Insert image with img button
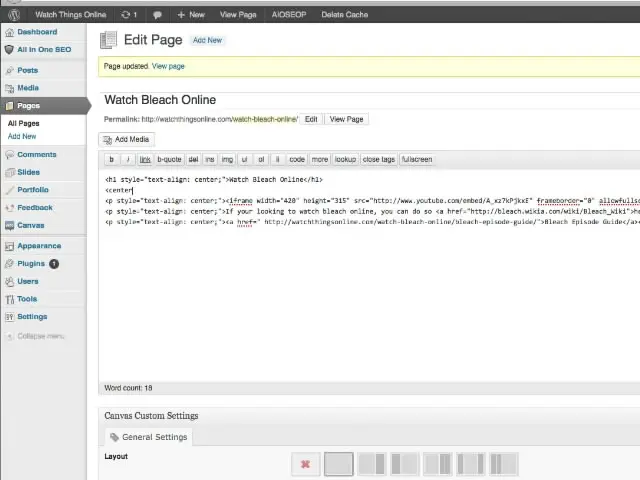 tap(227, 160)
